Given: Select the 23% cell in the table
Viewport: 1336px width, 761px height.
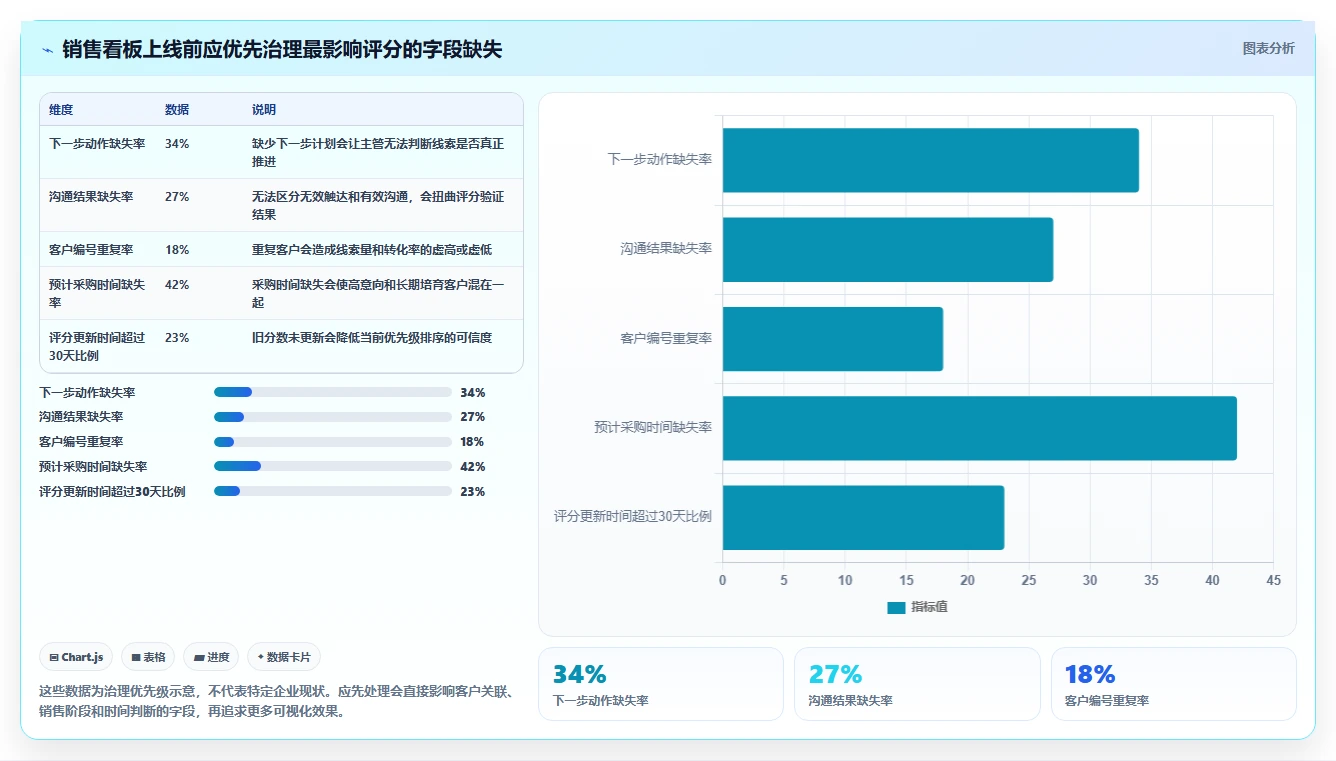Looking at the screenshot, I should [177, 338].
